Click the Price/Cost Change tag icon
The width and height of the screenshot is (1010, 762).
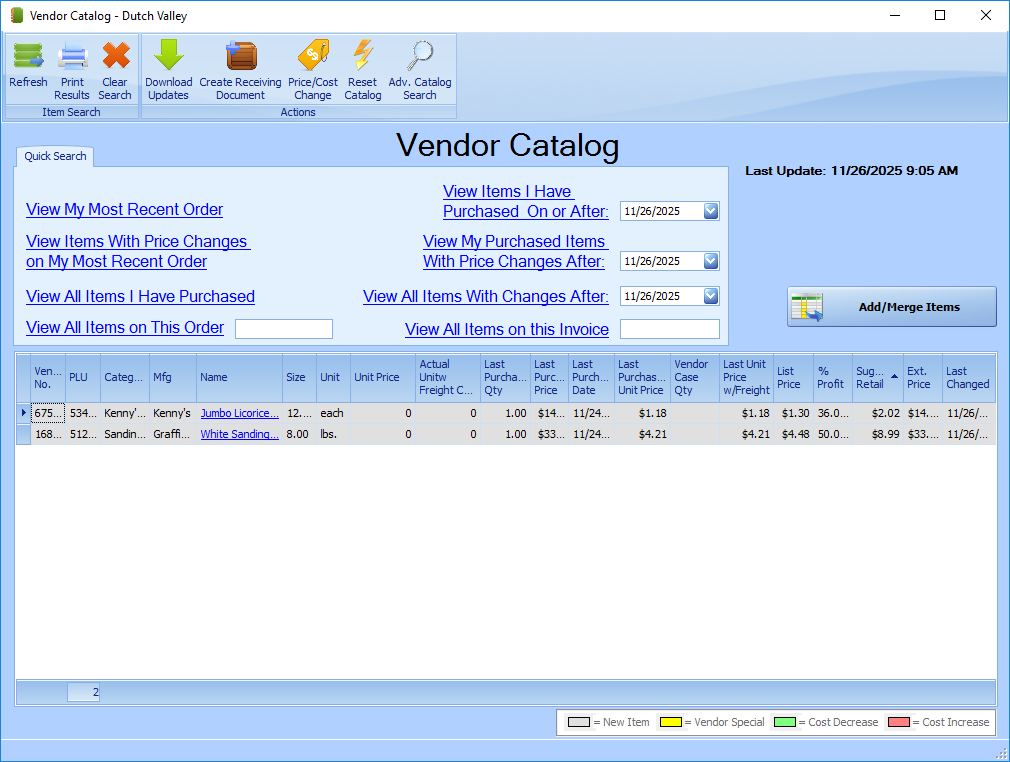click(x=312, y=57)
